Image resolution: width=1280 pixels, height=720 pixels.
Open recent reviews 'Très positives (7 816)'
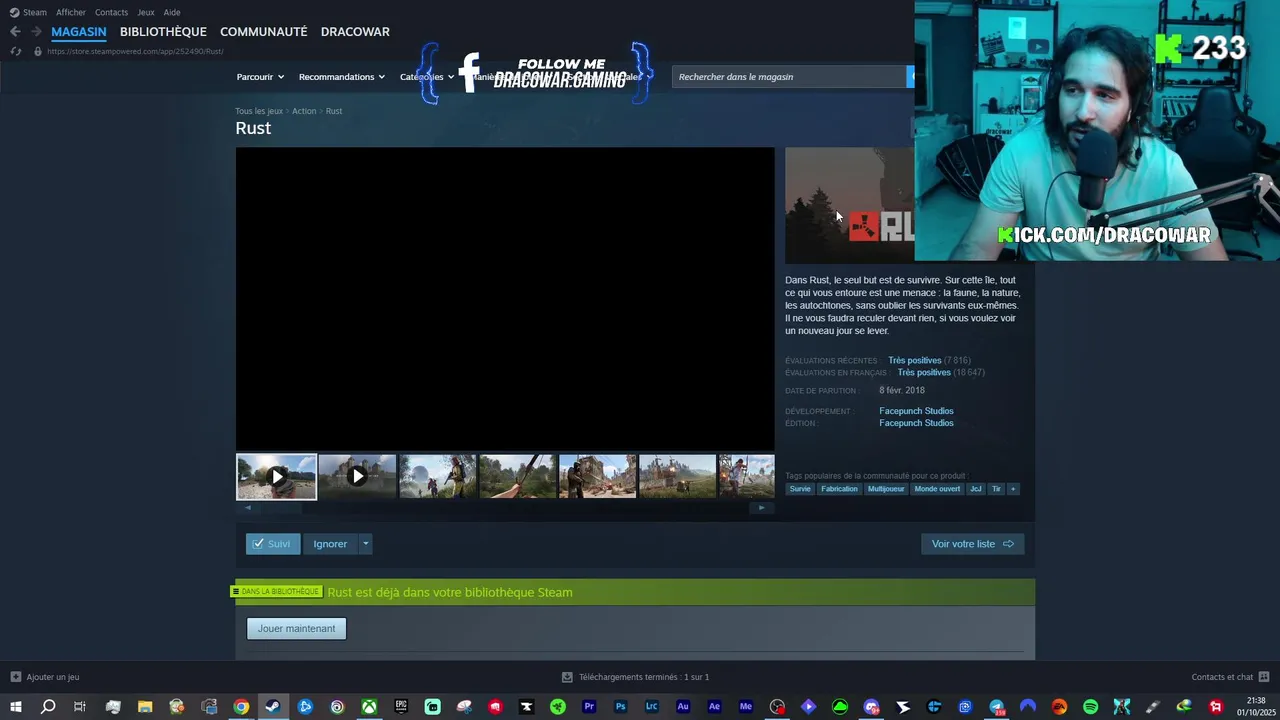coord(929,360)
